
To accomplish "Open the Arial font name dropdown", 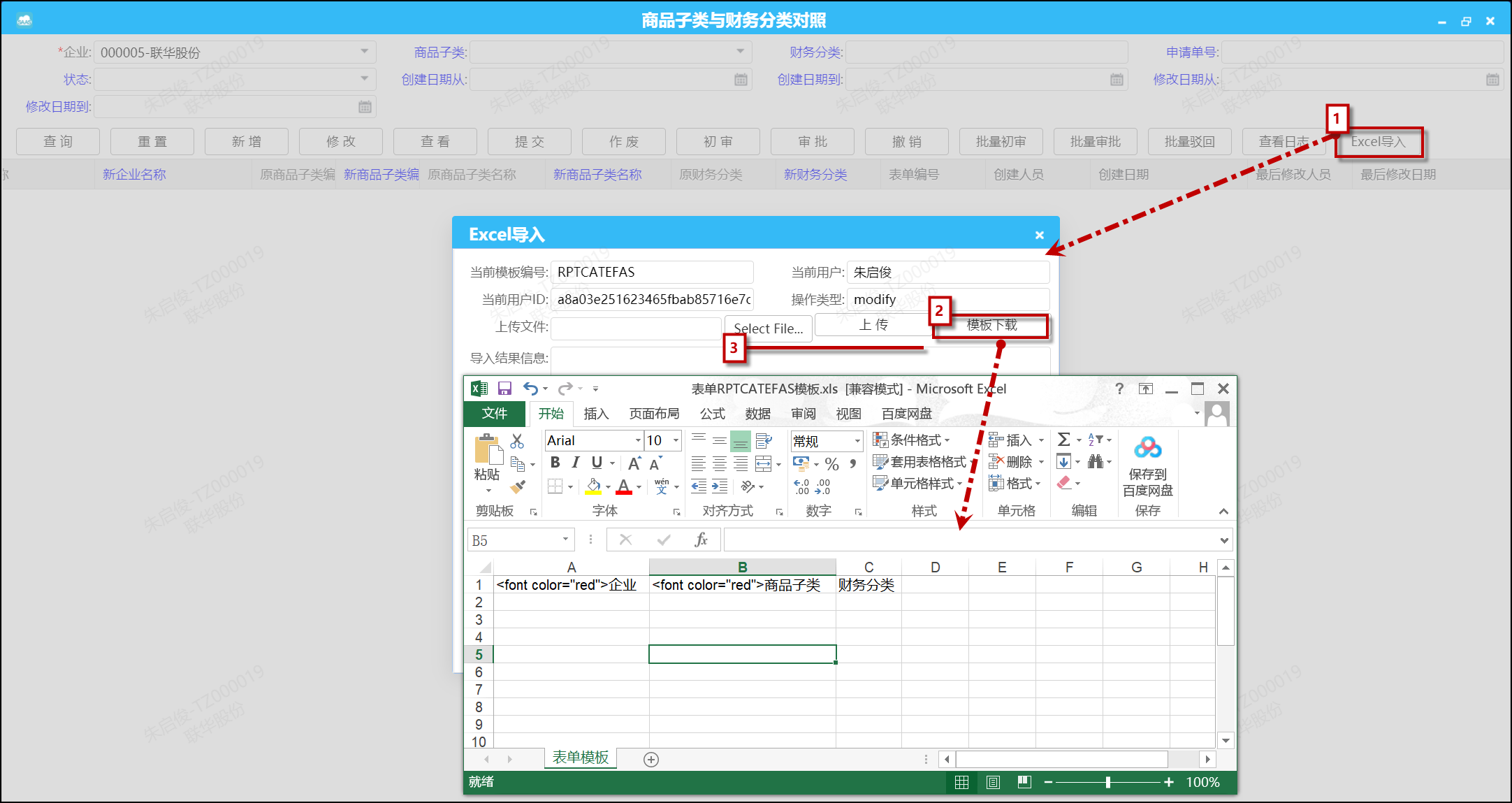I will [x=638, y=440].
